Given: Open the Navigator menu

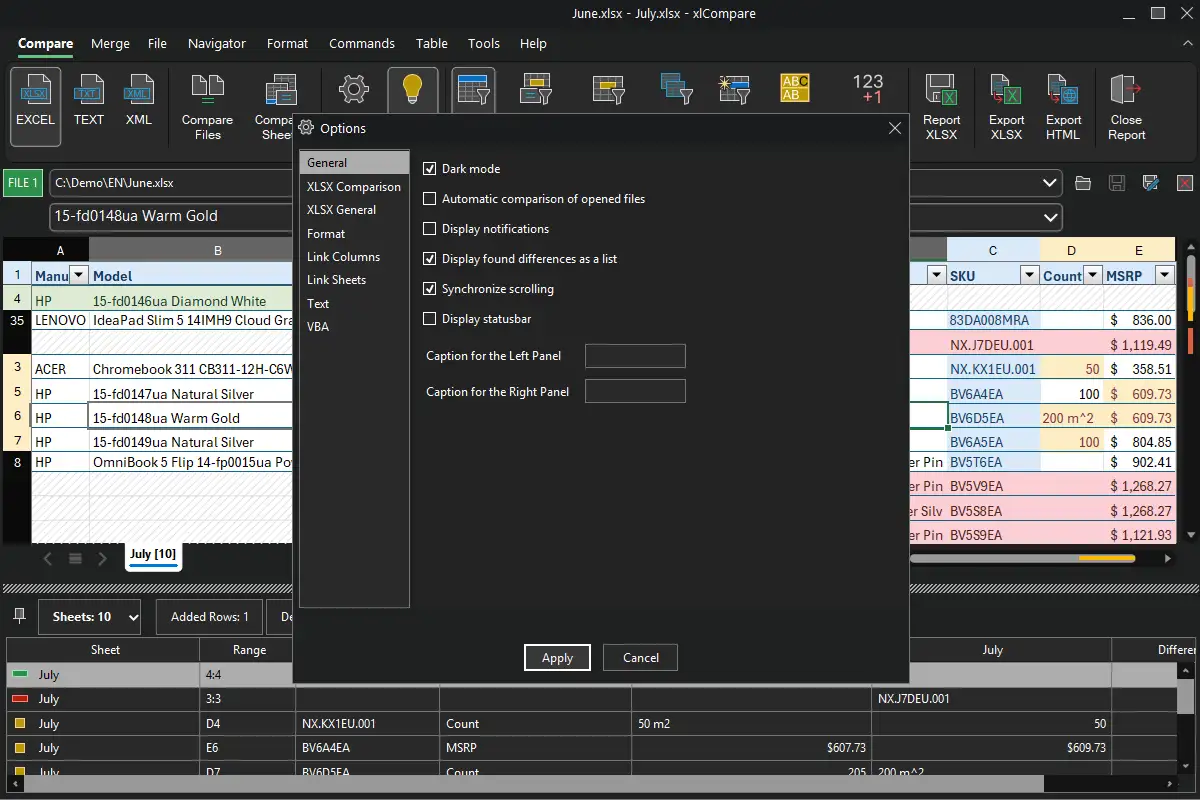Looking at the screenshot, I should click(x=216, y=43).
